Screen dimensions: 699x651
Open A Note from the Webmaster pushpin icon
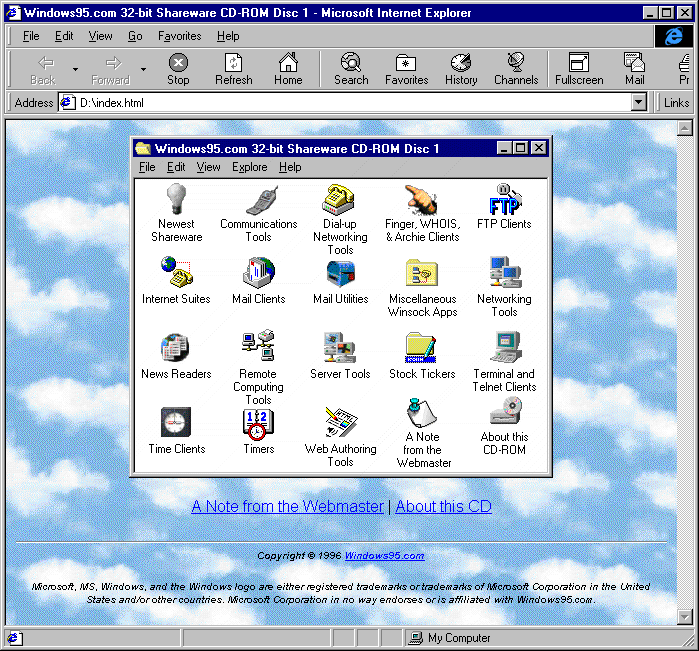[x=421, y=412]
